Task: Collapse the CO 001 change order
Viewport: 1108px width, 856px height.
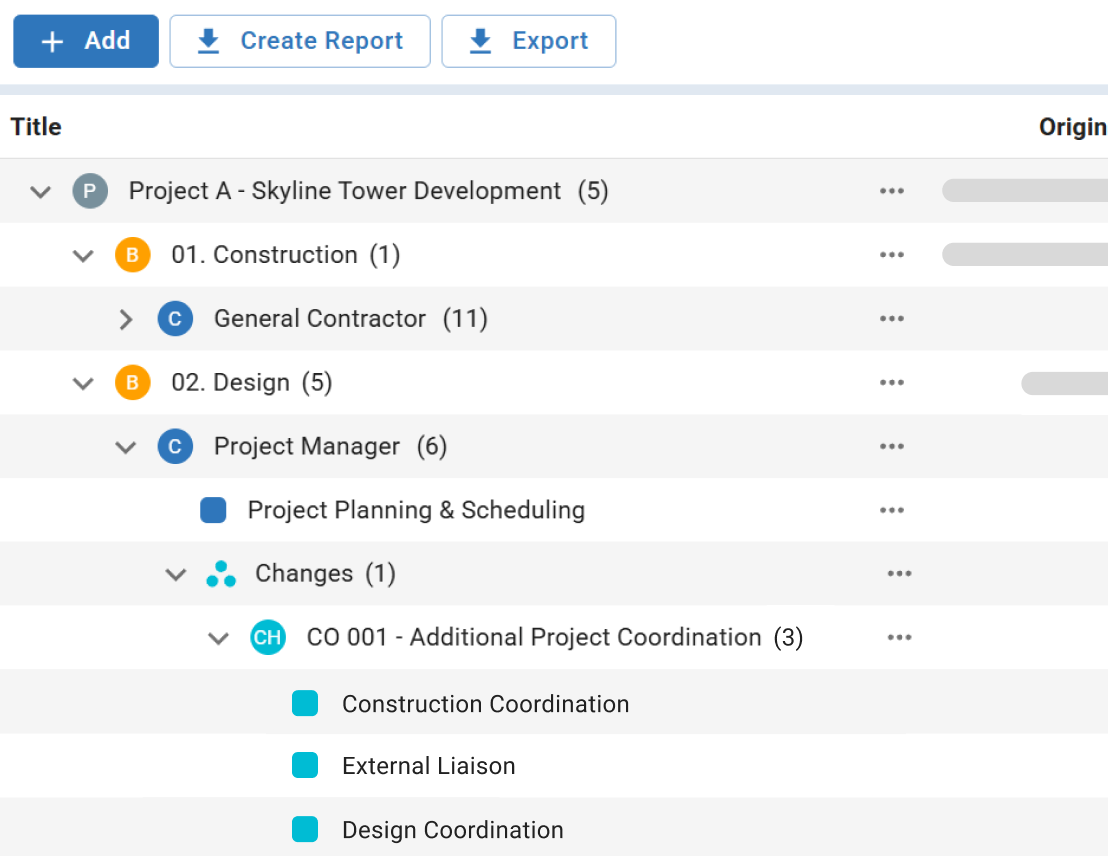Action: pyautogui.click(x=218, y=638)
